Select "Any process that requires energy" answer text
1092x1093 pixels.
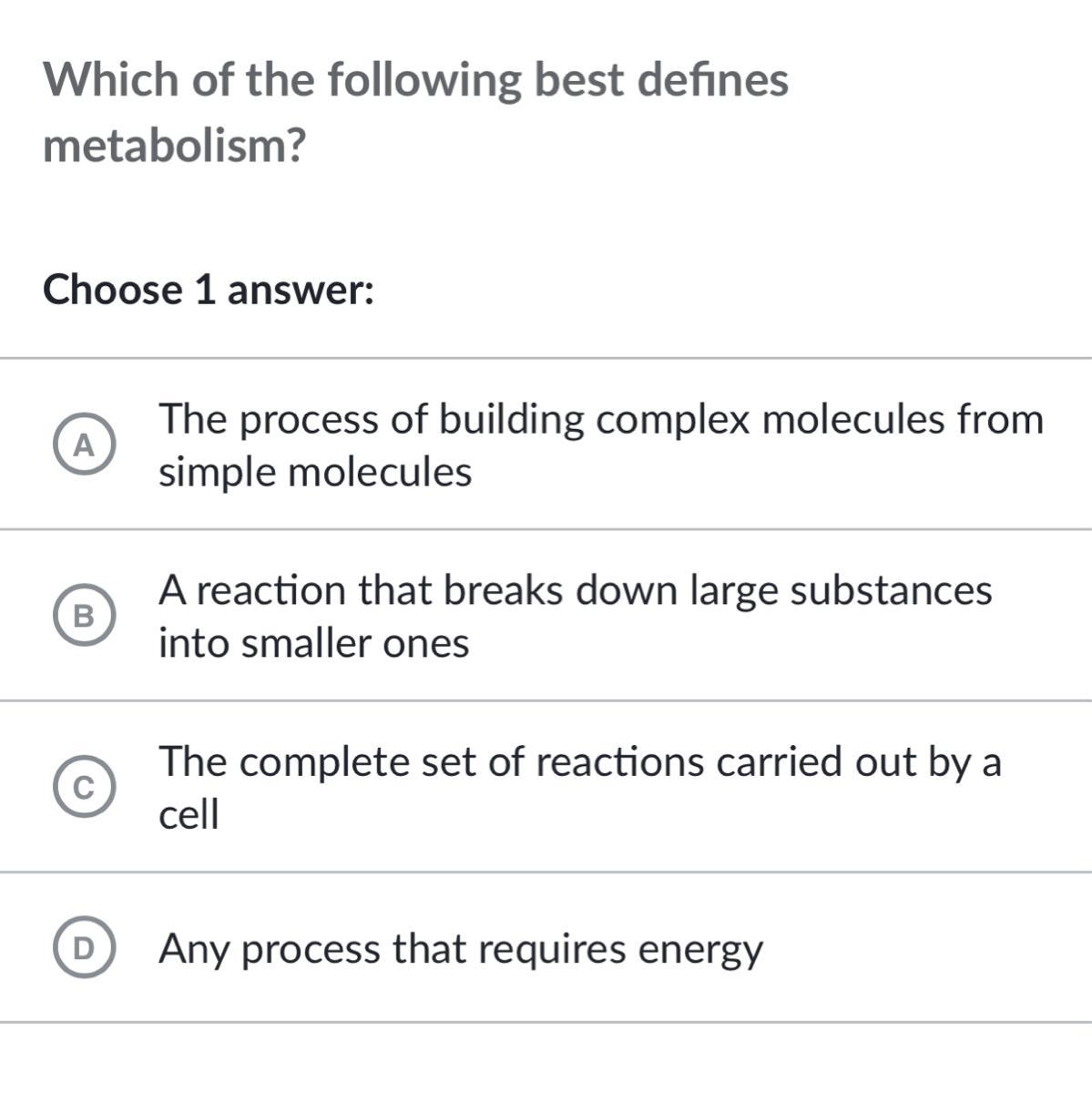pos(460,949)
